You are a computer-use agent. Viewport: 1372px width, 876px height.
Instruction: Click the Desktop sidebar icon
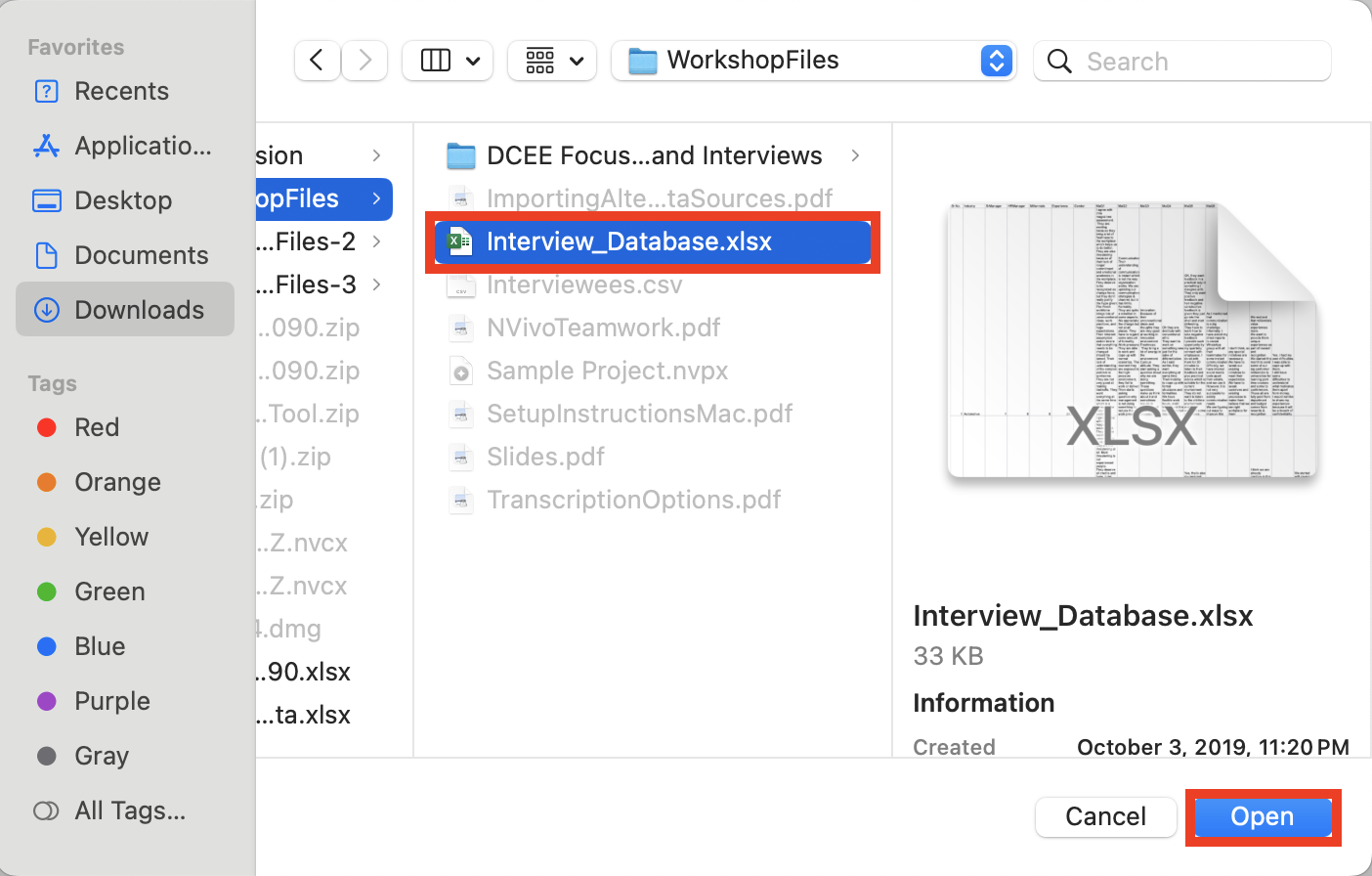[x=46, y=200]
